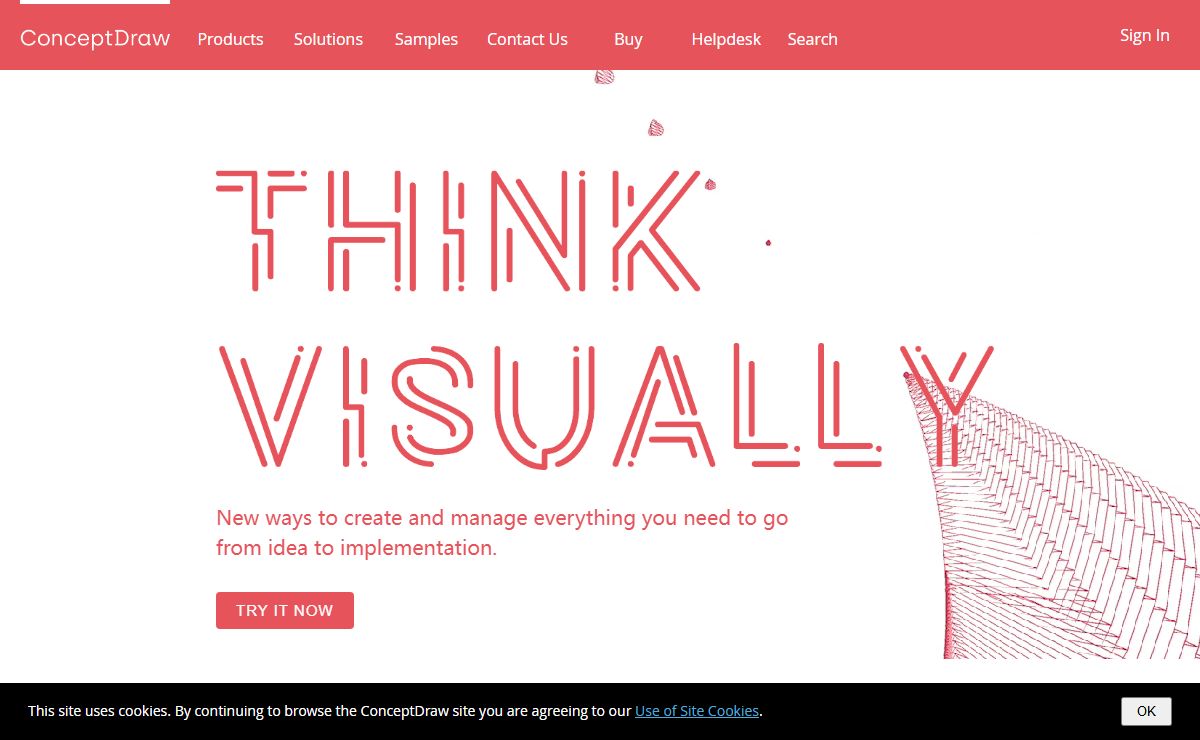
Task: Click the red TRY IT NOW color block
Action: (x=284, y=610)
